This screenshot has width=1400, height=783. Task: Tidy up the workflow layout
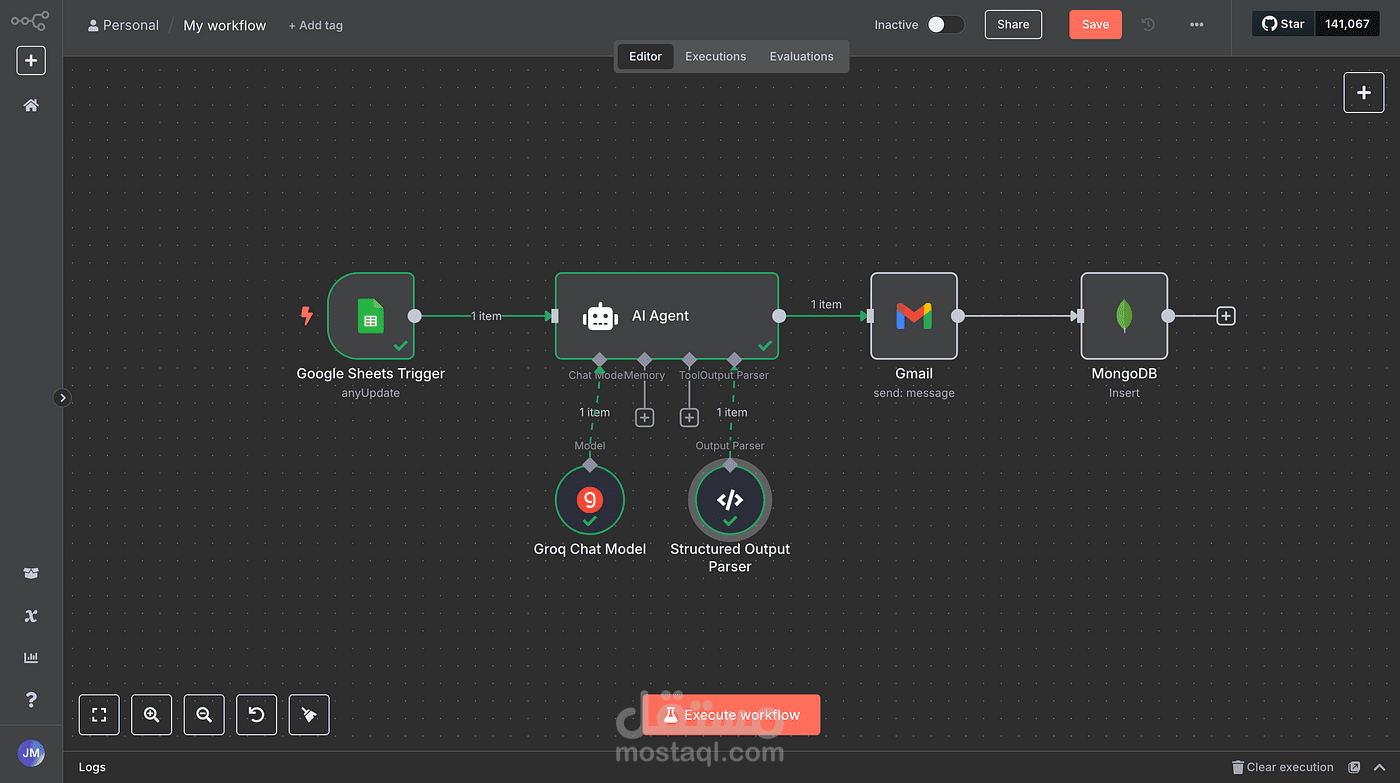[309, 715]
